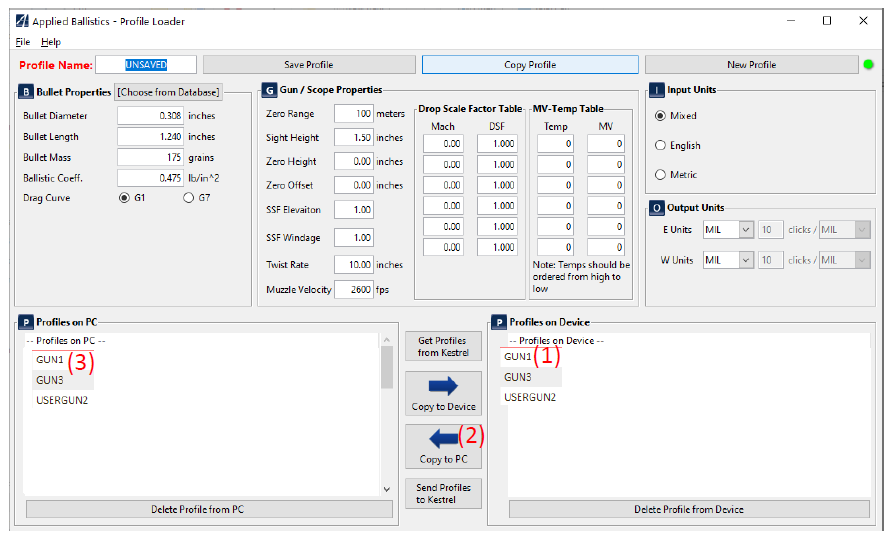Click the Muzzle Velocity field

[354, 290]
